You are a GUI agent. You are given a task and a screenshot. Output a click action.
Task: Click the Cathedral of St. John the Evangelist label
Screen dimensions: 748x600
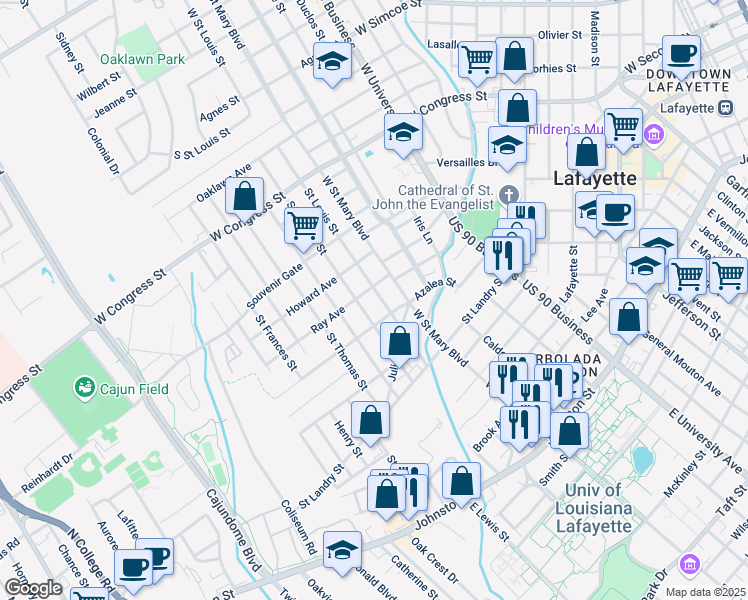click(x=433, y=197)
